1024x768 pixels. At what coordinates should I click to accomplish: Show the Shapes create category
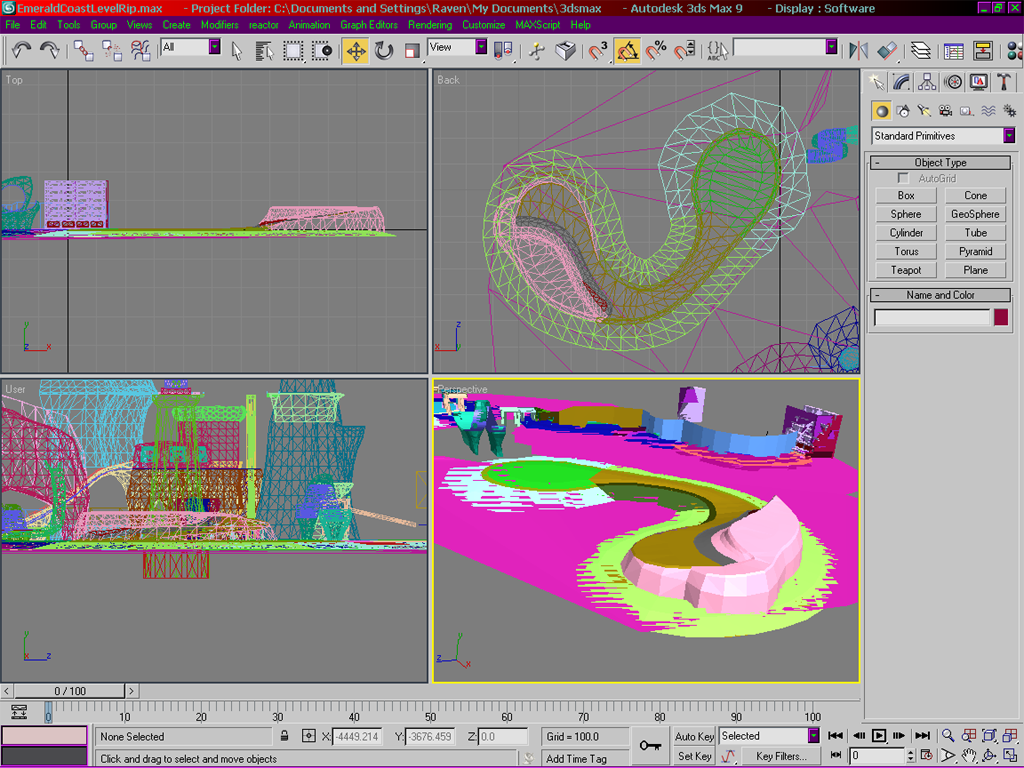click(x=903, y=111)
